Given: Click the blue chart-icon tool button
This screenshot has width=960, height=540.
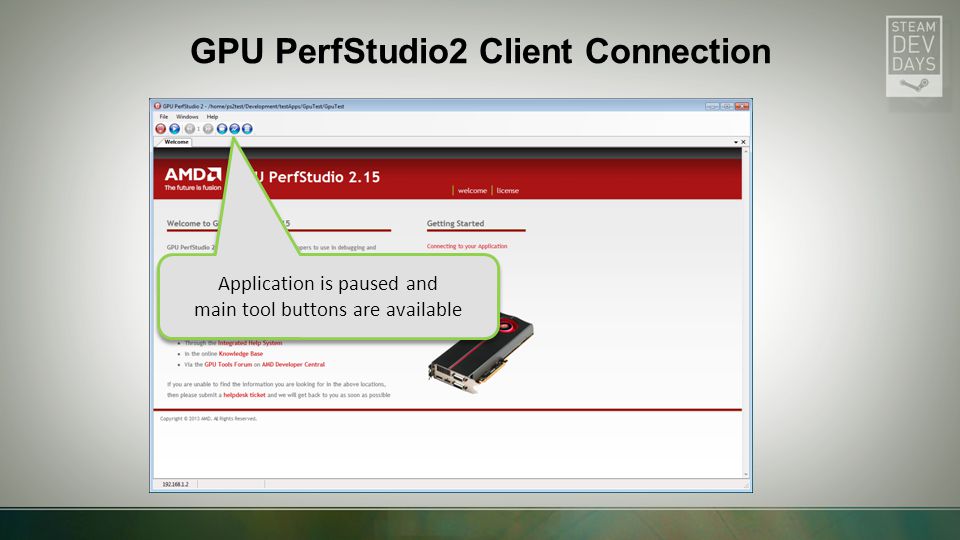Looking at the screenshot, I should click(234, 129).
